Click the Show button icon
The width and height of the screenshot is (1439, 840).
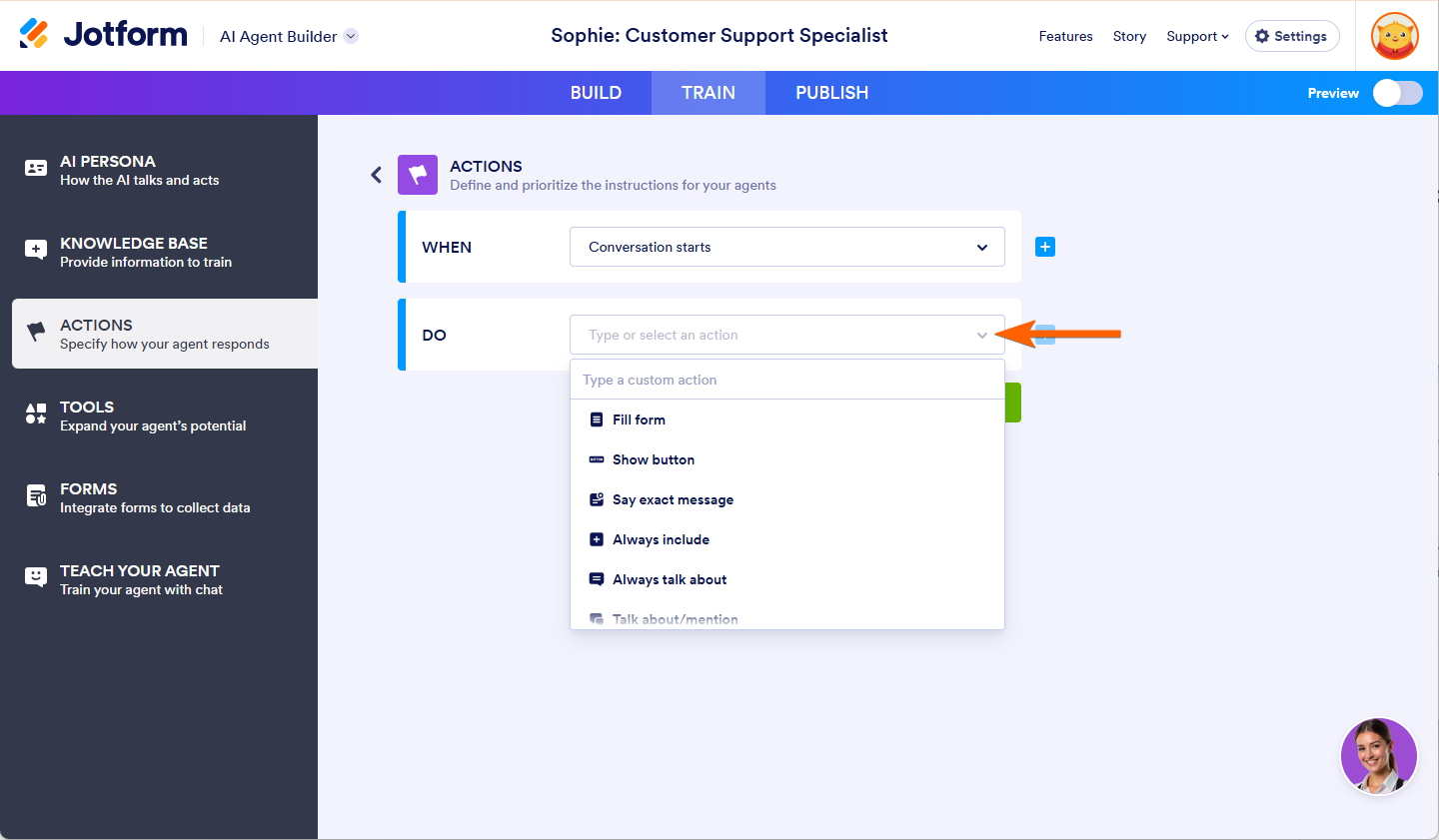597,459
